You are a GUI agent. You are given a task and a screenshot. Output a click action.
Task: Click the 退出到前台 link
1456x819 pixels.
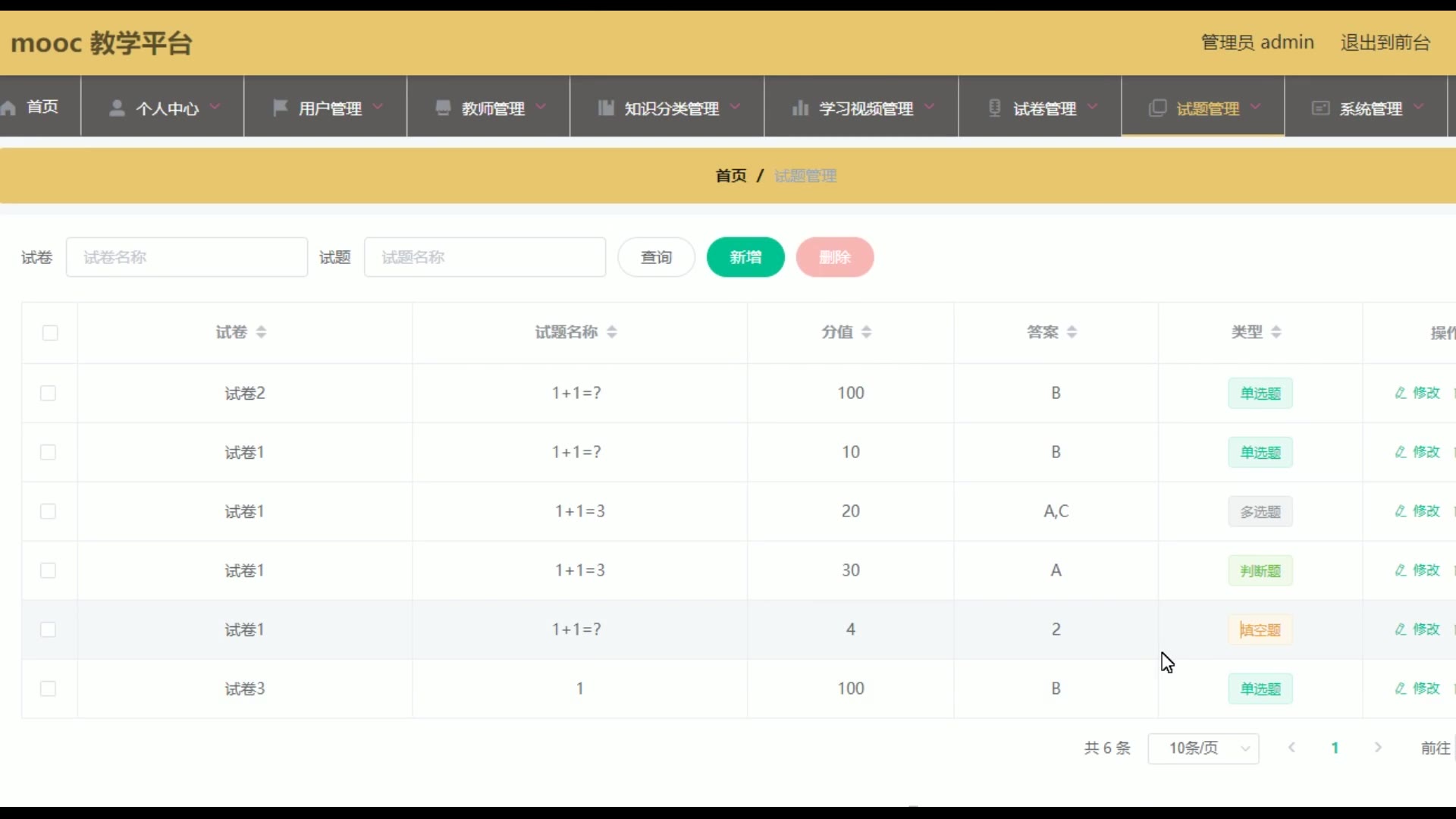pyautogui.click(x=1385, y=42)
